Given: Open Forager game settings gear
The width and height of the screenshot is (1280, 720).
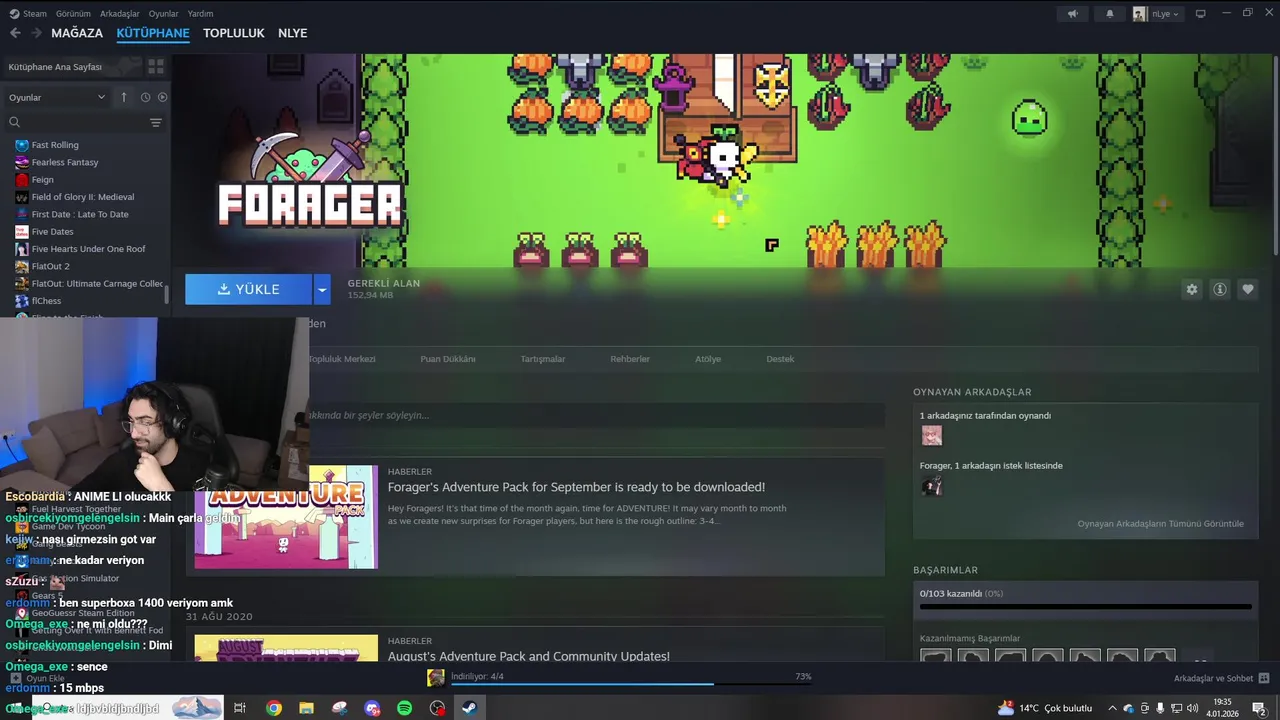Looking at the screenshot, I should 1191,289.
